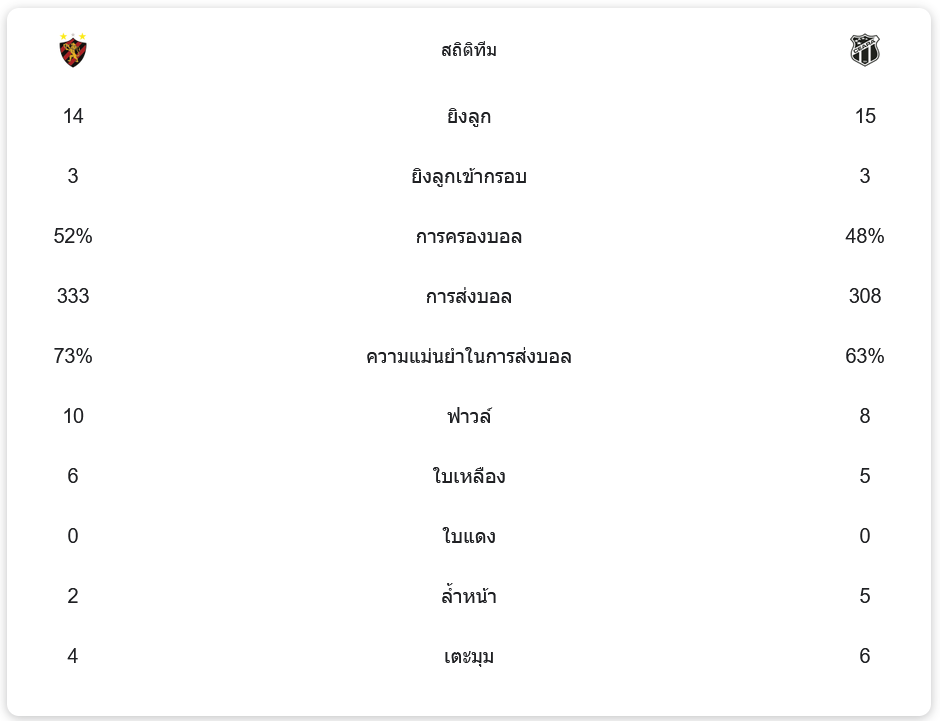Select the ฟาวล์ fouls label
This screenshot has height=721, width=940.
(469, 416)
